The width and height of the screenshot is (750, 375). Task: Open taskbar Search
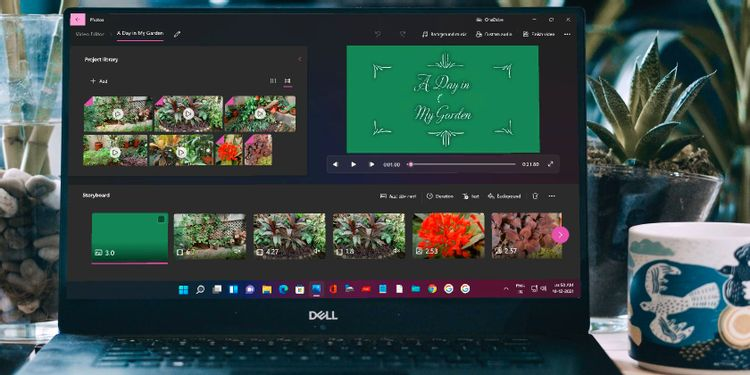pyautogui.click(x=200, y=289)
